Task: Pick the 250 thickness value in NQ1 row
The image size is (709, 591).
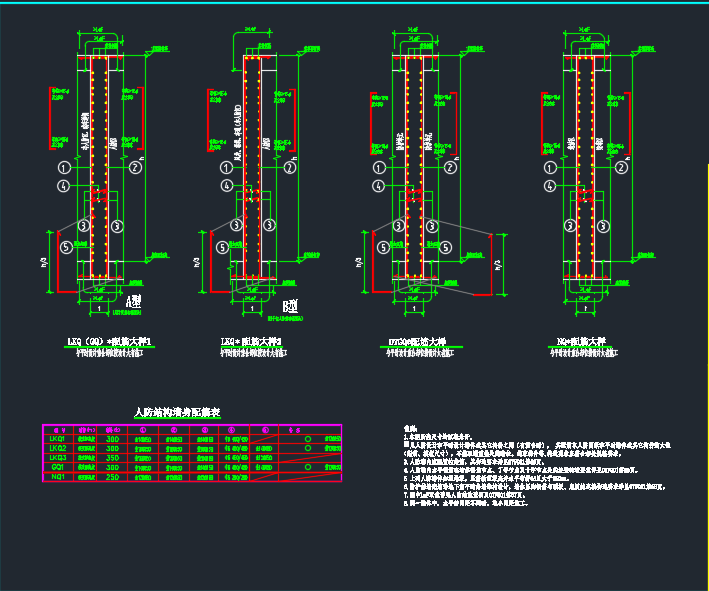Action: point(112,477)
